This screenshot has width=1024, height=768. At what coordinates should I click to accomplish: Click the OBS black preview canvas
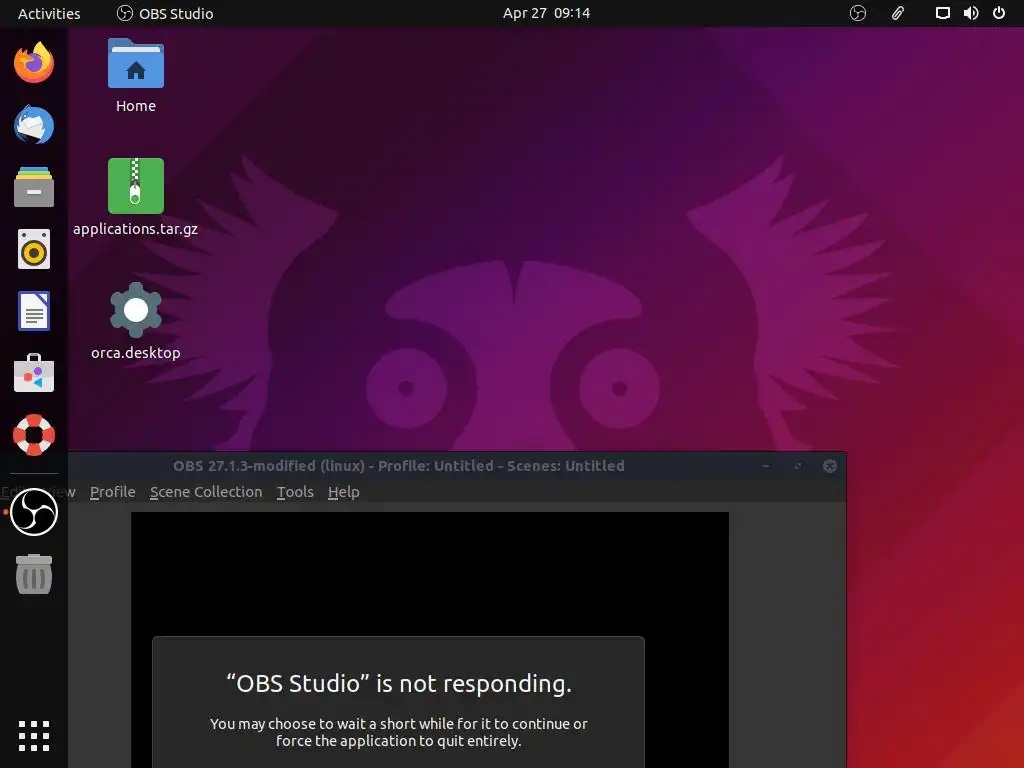point(430,573)
